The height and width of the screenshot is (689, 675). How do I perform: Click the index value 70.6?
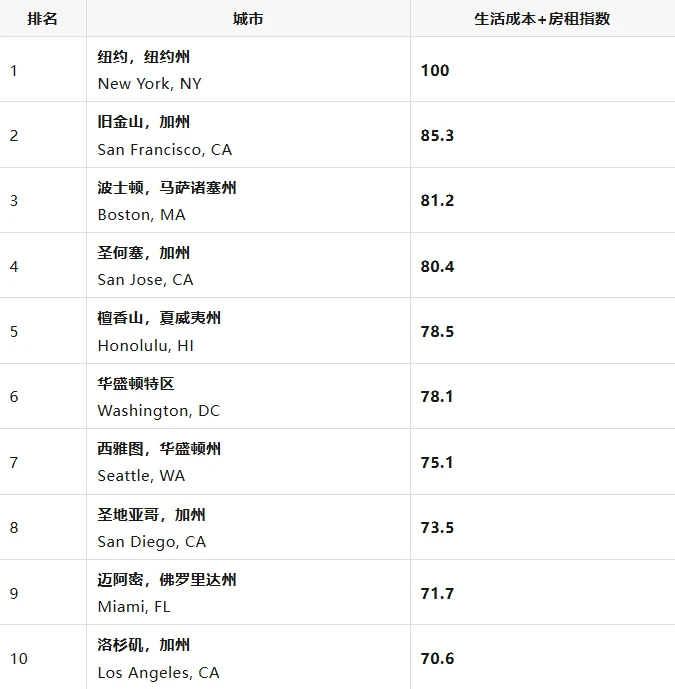(x=437, y=658)
